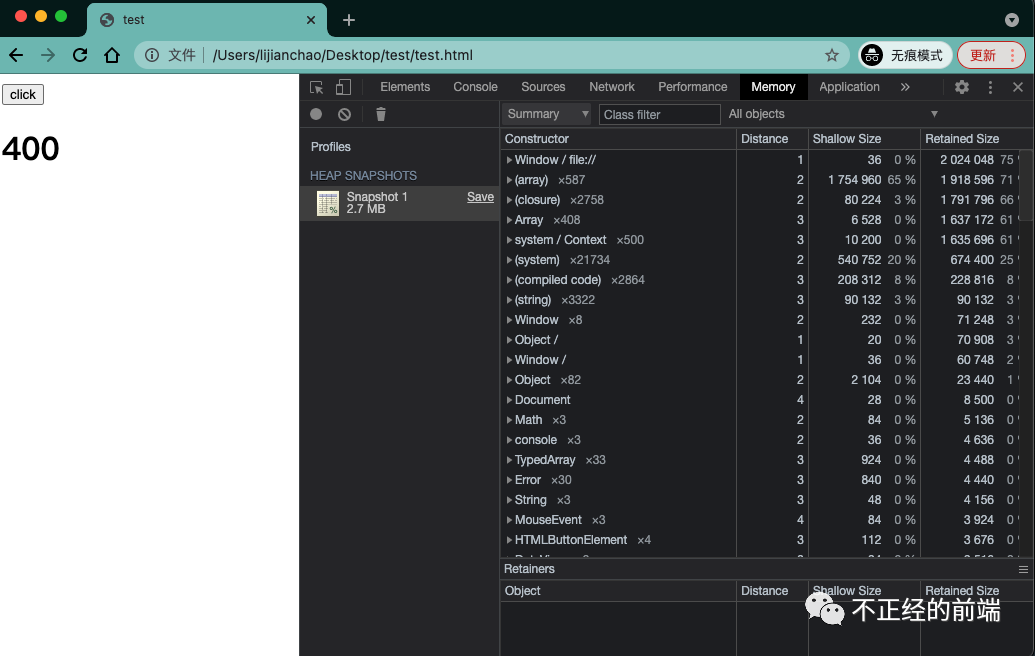This screenshot has height=656, width=1035.
Task: Switch to the Network tab
Action: [x=612, y=87]
